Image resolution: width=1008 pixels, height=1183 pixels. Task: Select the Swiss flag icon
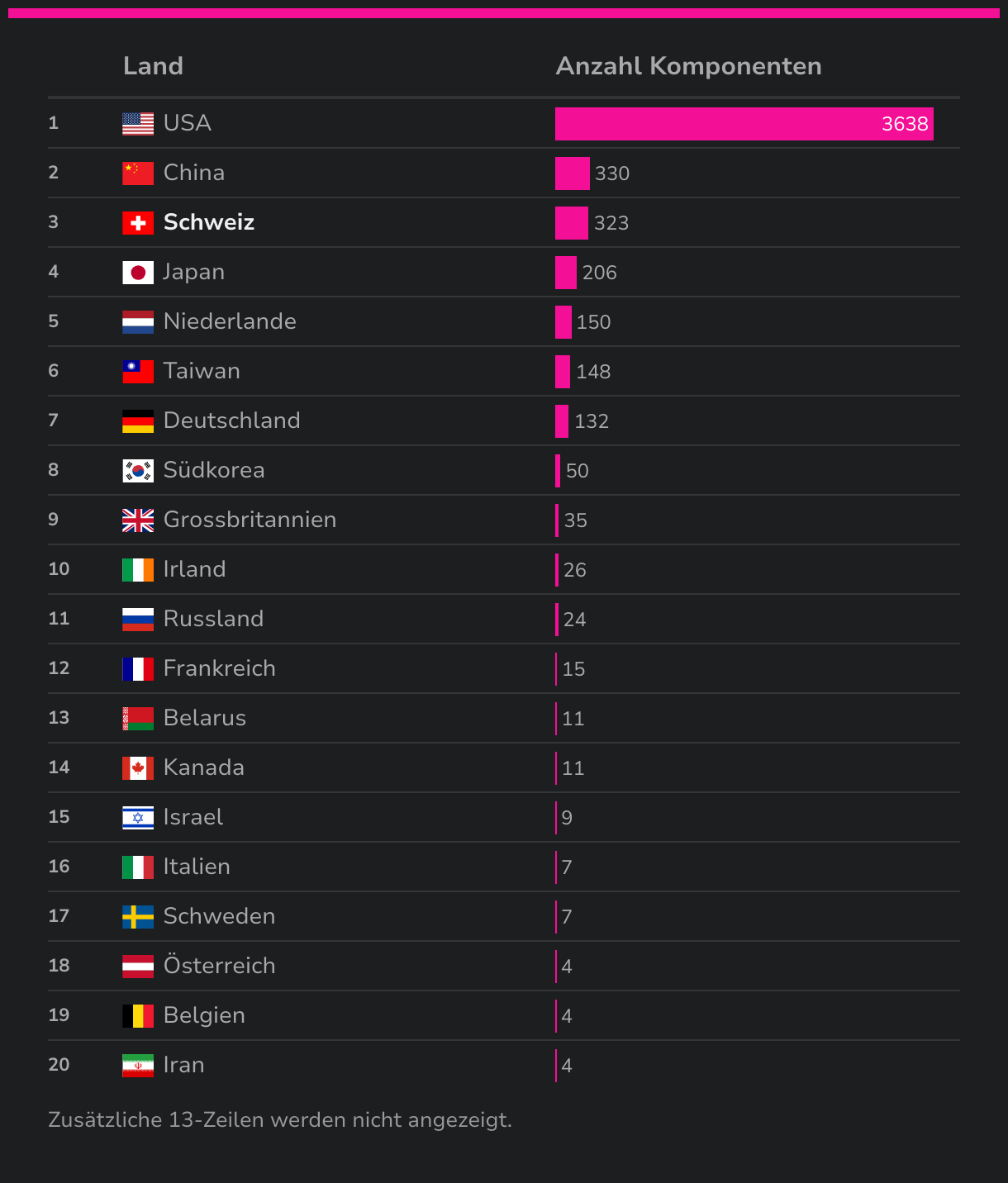[138, 223]
